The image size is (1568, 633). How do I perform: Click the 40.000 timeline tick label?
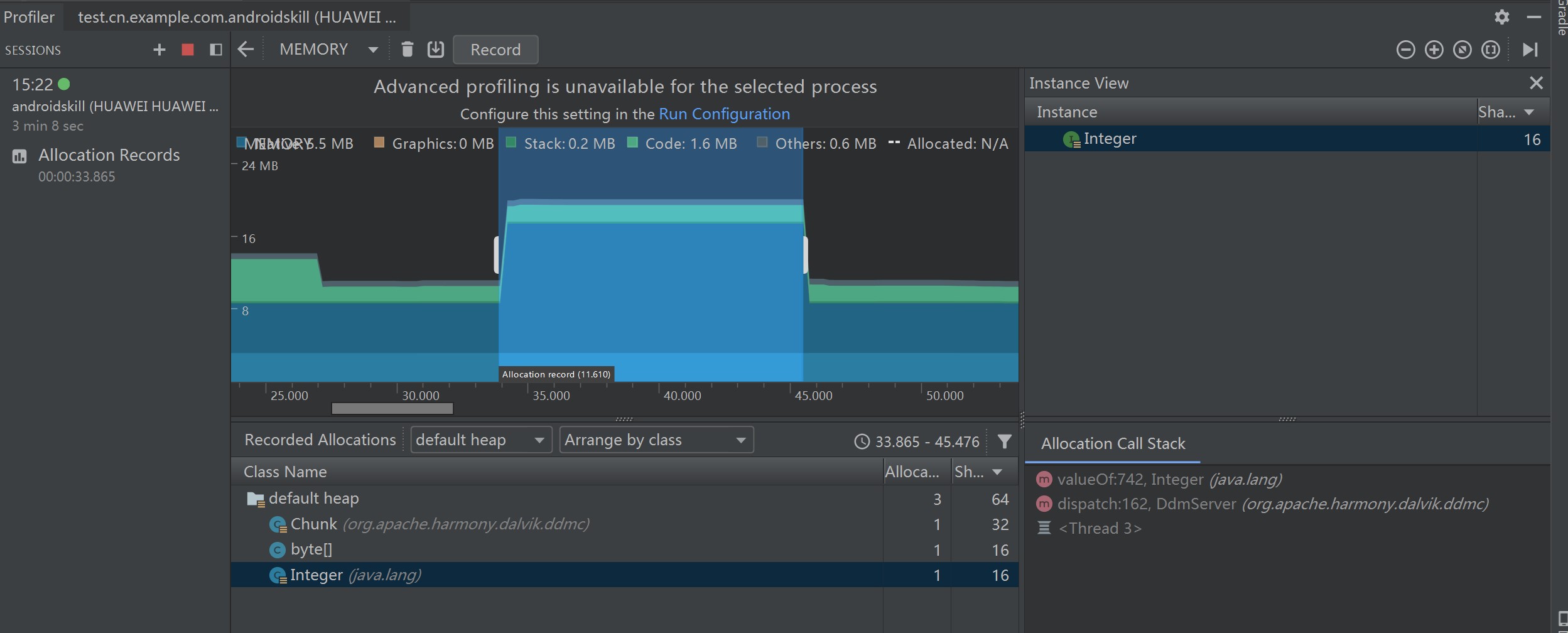click(683, 396)
